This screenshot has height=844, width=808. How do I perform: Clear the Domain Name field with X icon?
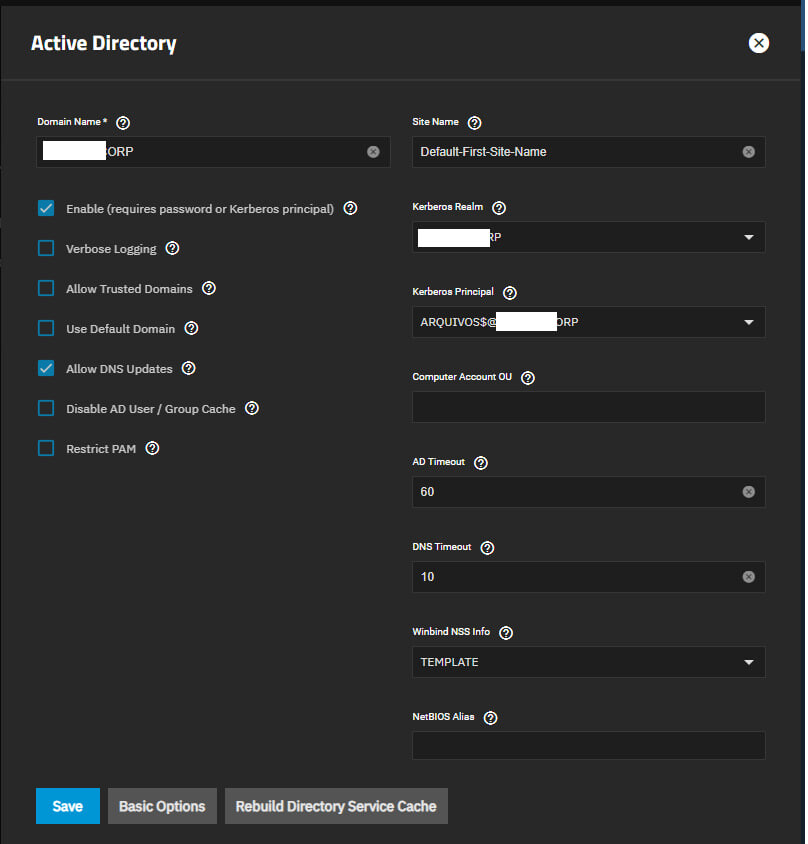coord(373,152)
